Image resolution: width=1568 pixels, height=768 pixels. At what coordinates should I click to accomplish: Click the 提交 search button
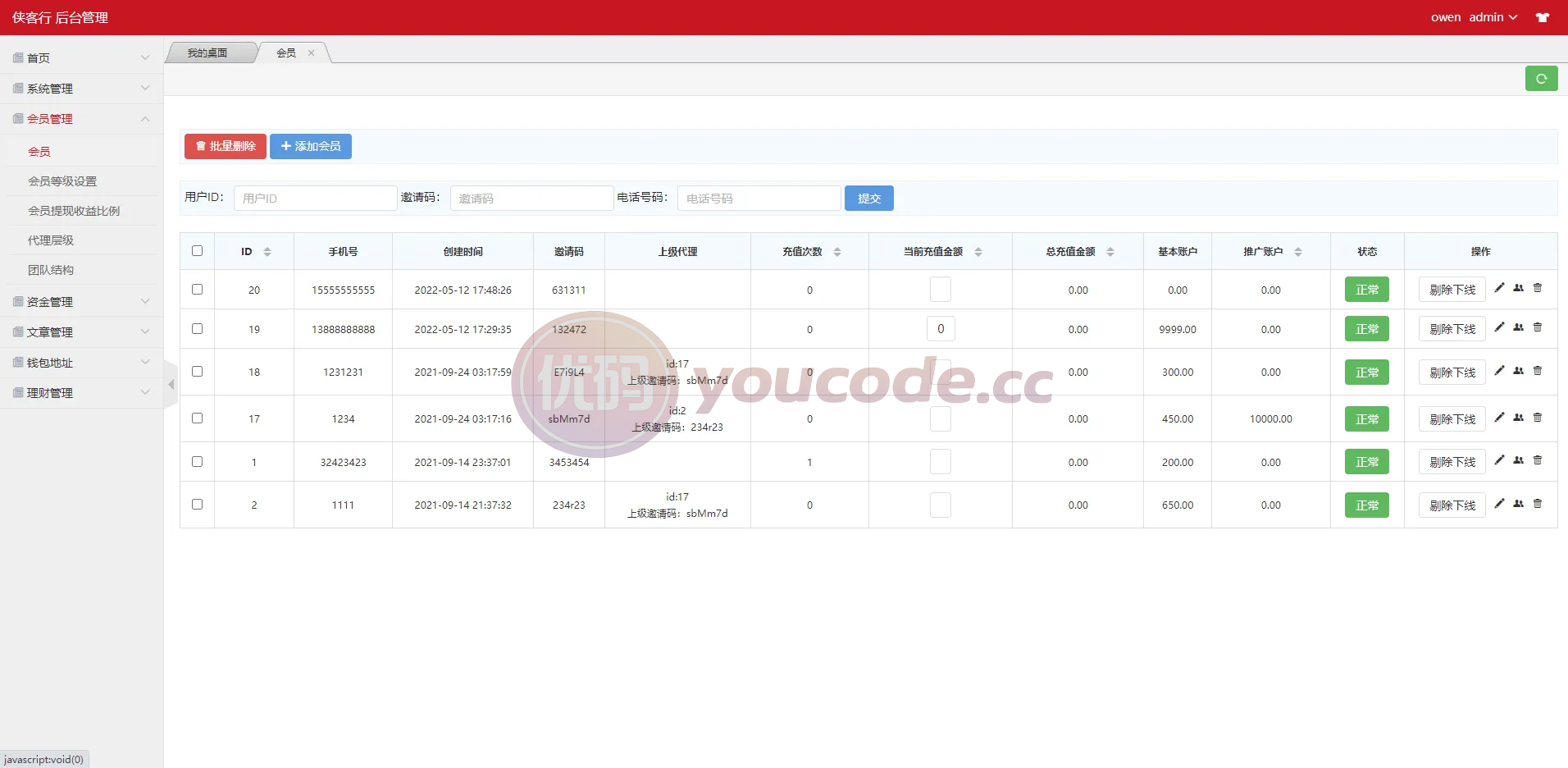869,199
